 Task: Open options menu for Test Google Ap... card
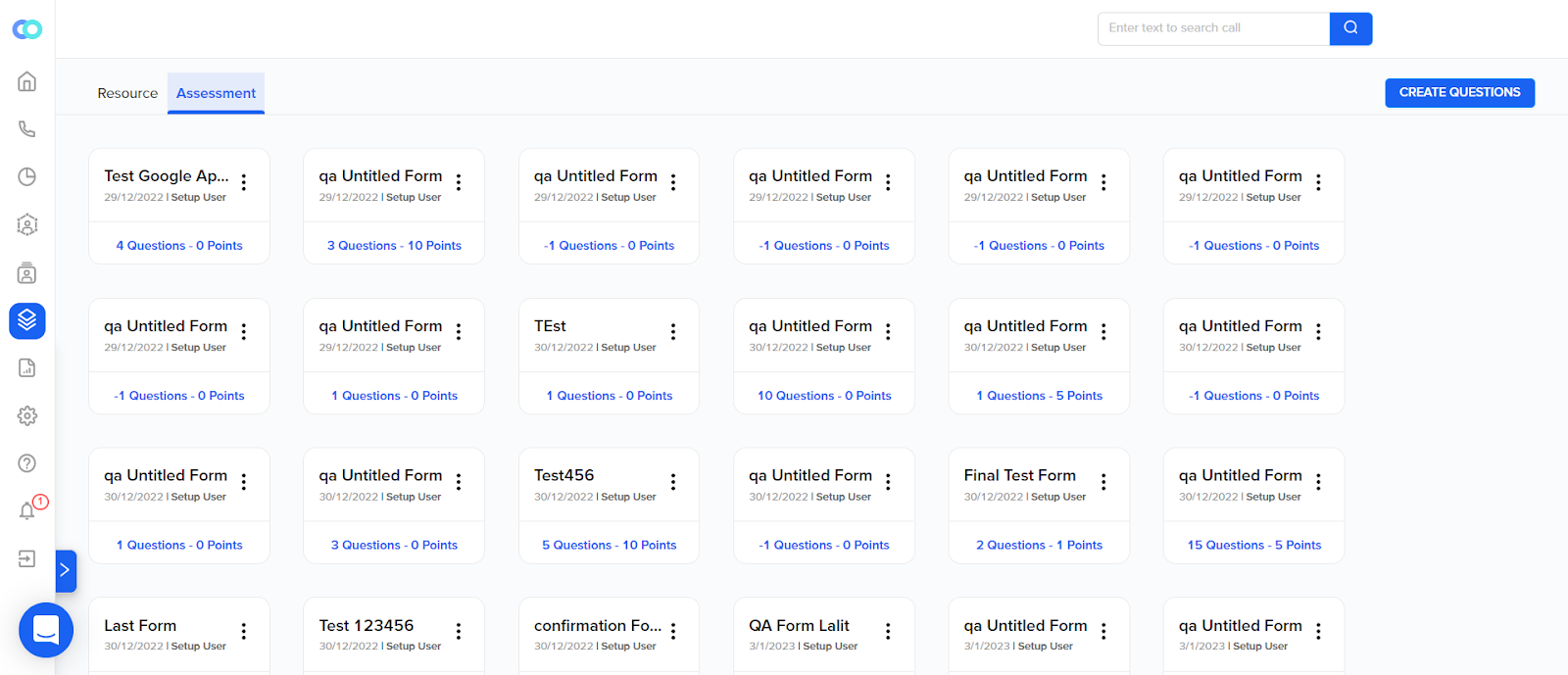[x=244, y=182]
